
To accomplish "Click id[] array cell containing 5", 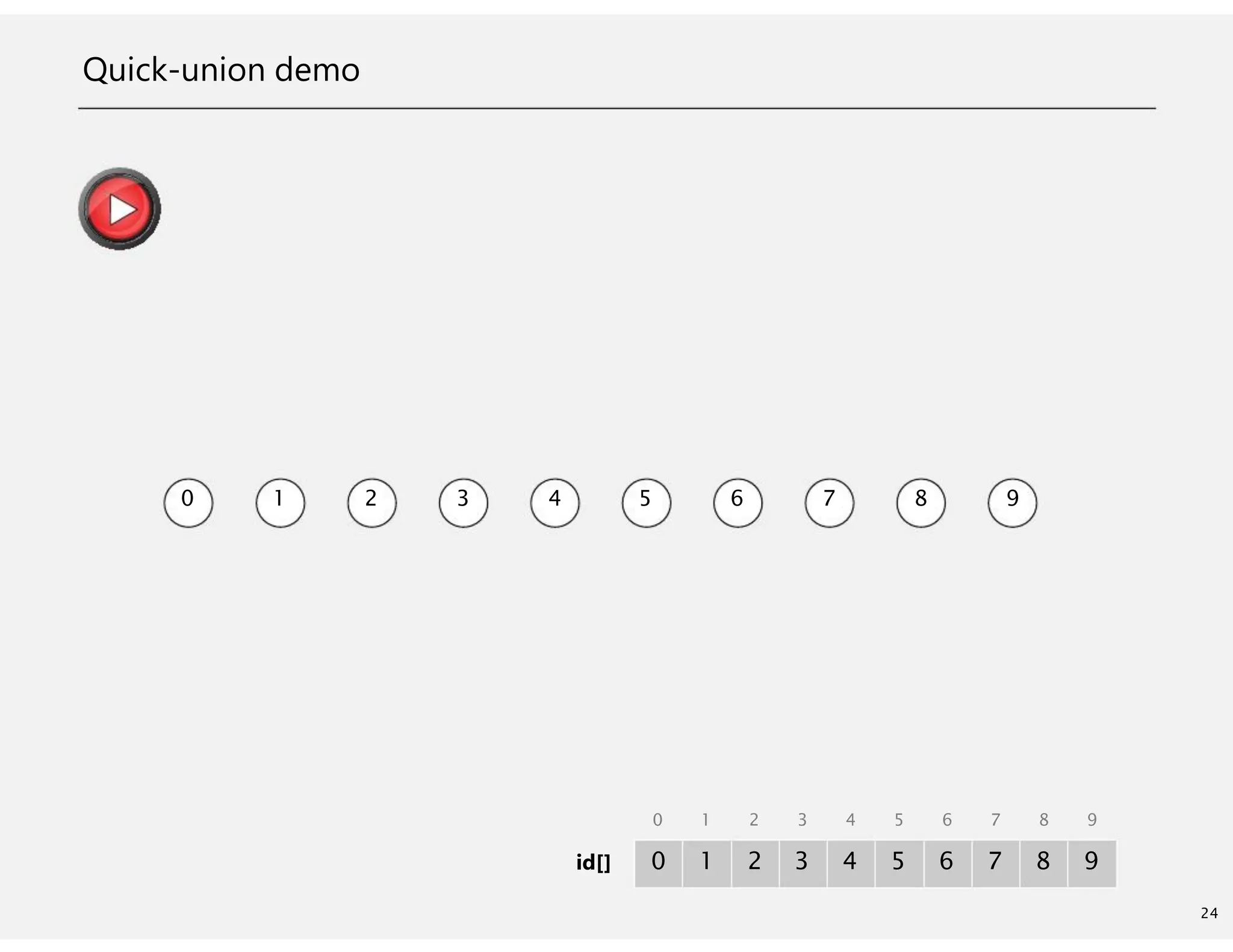I will [899, 864].
